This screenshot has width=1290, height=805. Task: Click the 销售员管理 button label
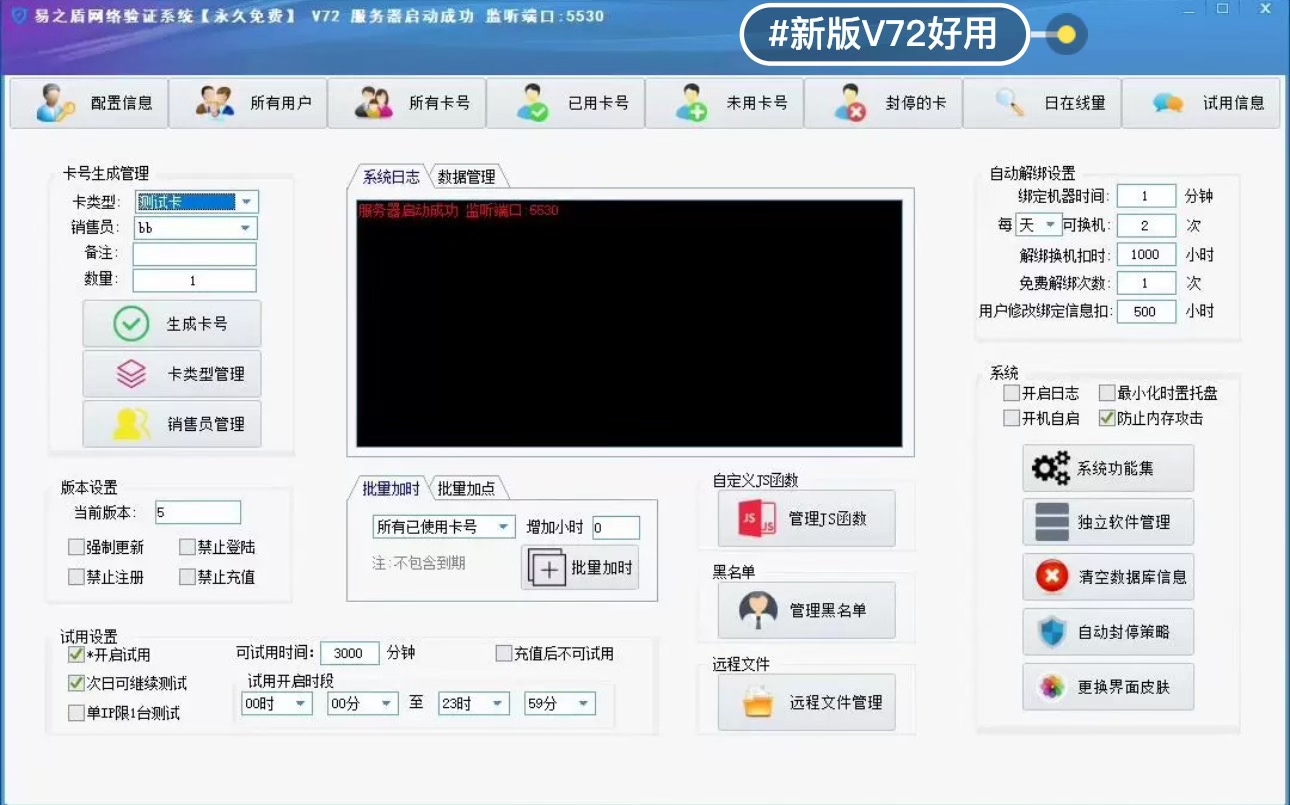(x=206, y=424)
